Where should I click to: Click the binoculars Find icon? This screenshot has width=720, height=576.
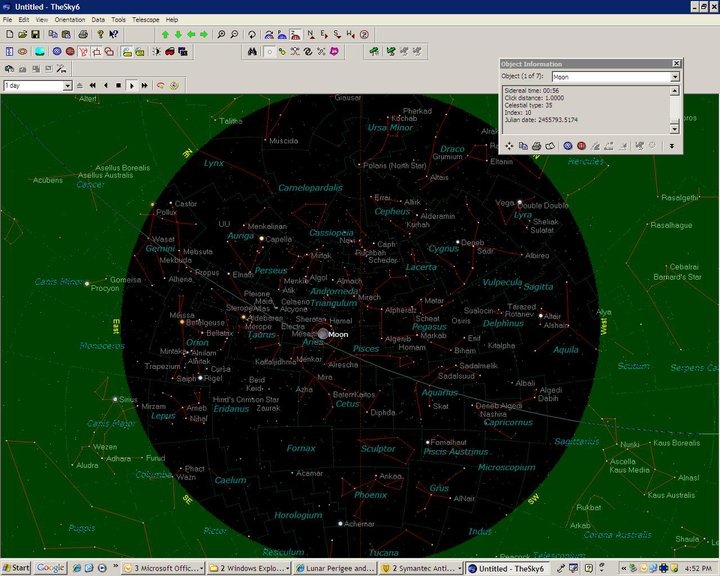[252, 51]
